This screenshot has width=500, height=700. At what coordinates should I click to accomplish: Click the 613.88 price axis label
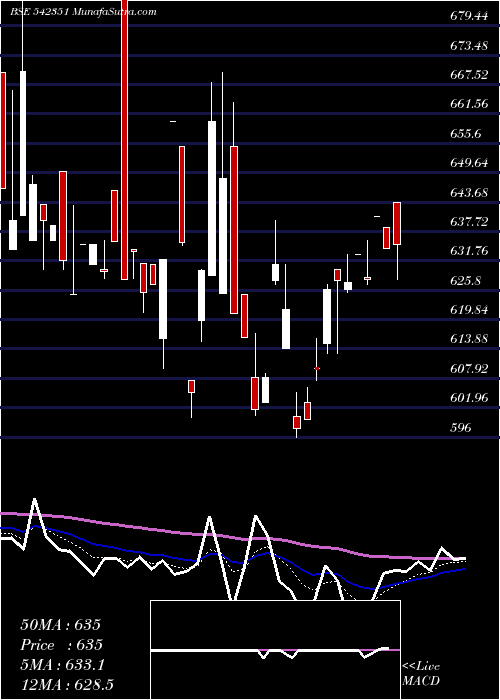469,339
